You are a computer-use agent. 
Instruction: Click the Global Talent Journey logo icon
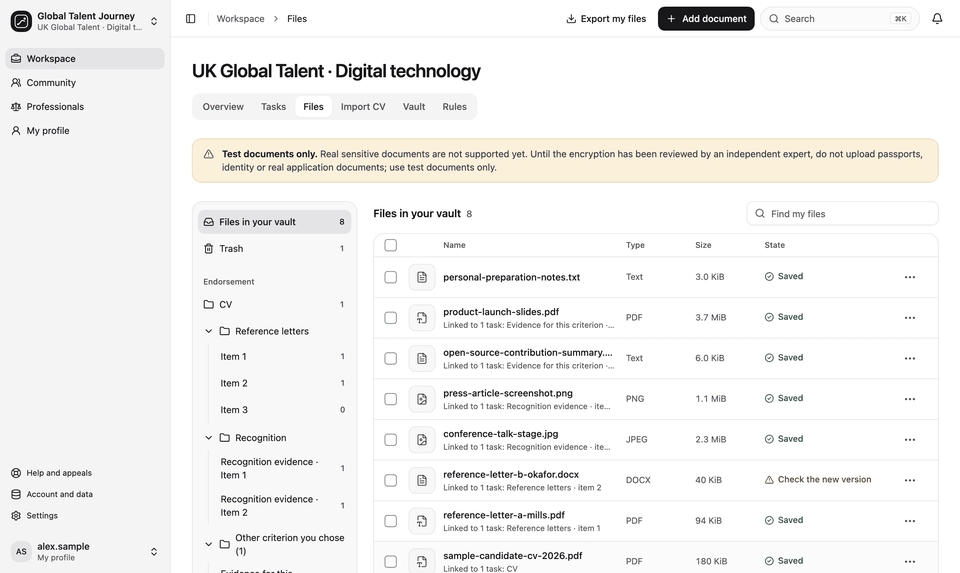[x=21, y=21]
